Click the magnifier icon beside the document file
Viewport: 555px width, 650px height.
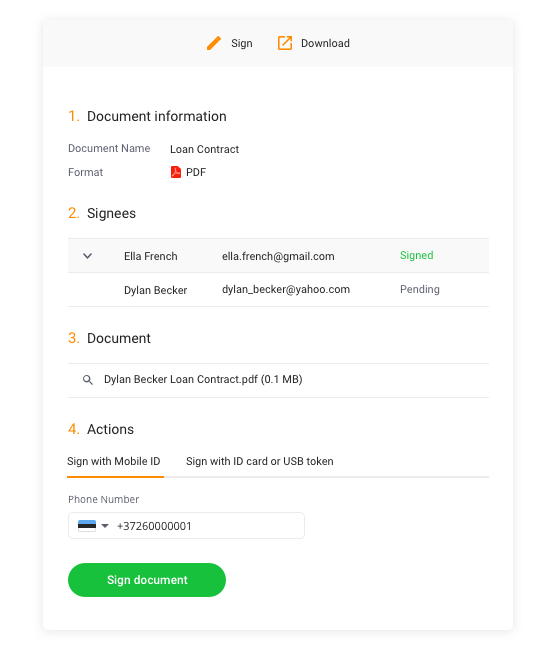pyautogui.click(x=87, y=380)
